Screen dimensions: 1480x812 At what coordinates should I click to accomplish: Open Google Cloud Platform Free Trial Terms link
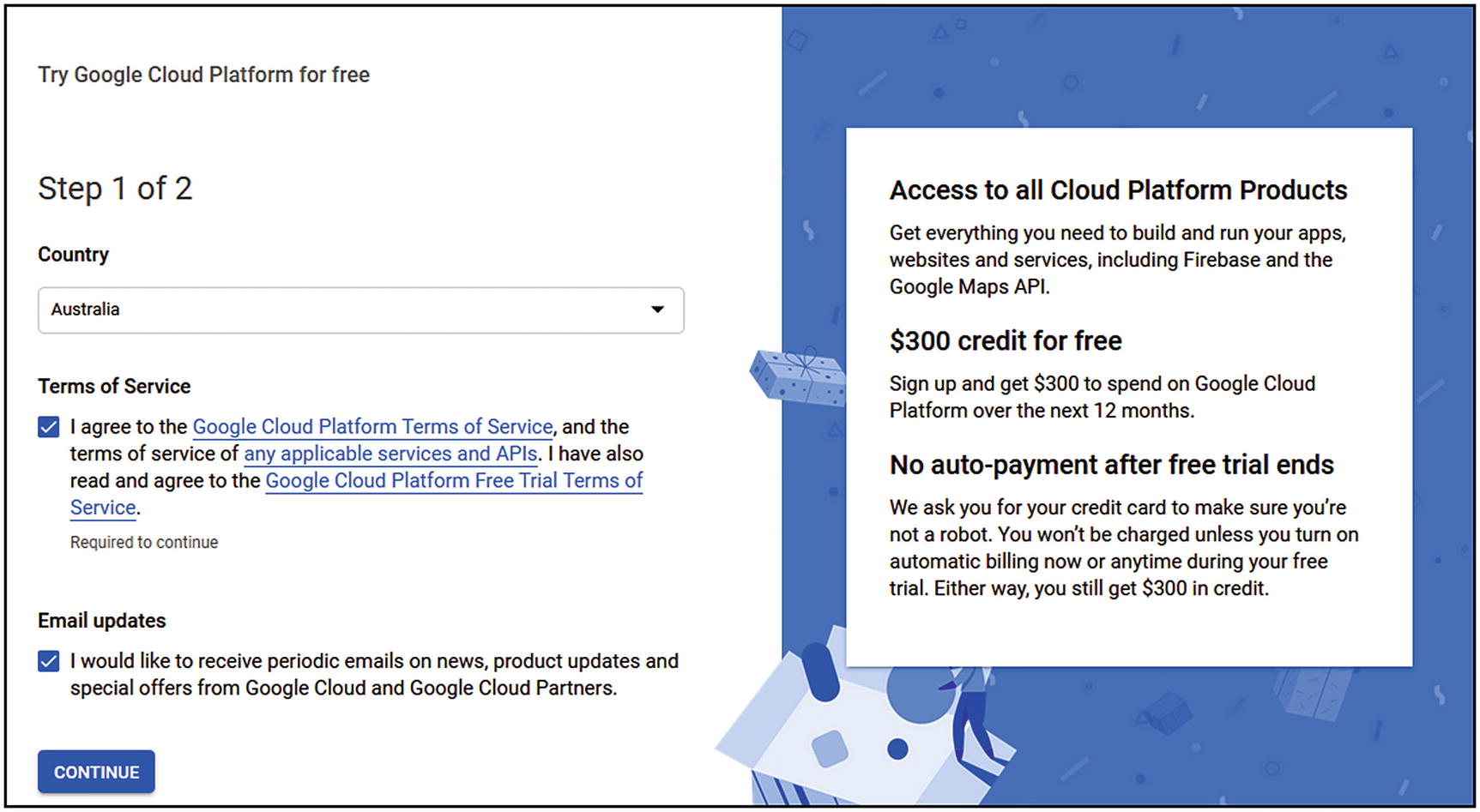coord(454,481)
